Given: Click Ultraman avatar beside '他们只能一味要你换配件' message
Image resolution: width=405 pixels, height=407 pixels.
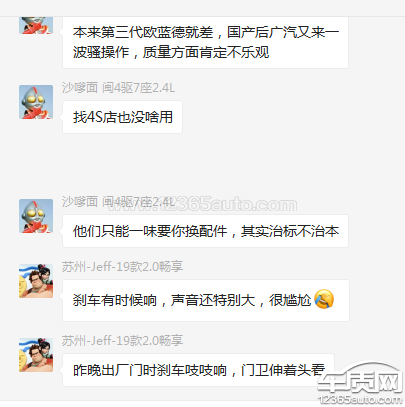Looking at the screenshot, I should 36,216.
